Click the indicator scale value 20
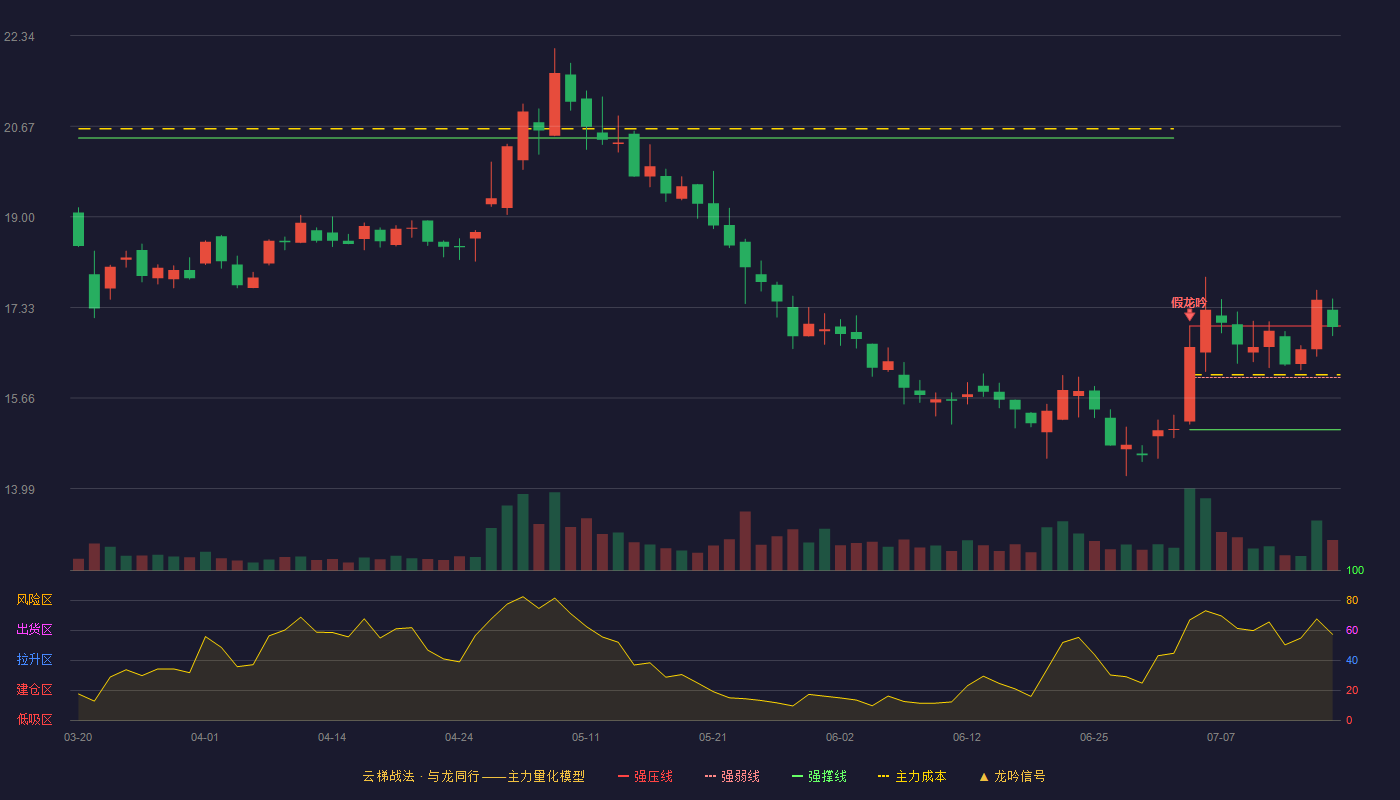 (x=1352, y=691)
